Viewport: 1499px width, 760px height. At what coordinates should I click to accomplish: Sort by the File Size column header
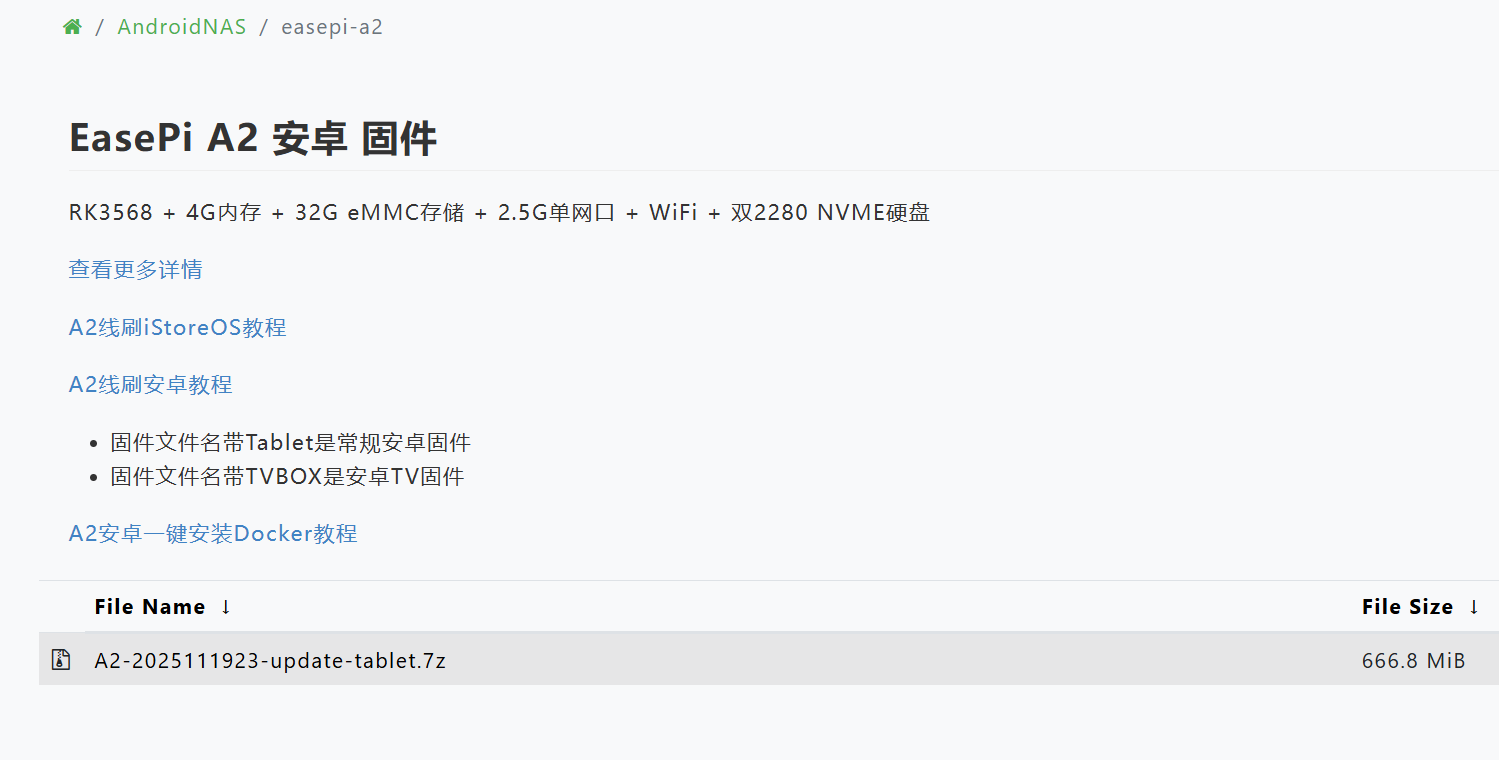pyautogui.click(x=1407, y=607)
